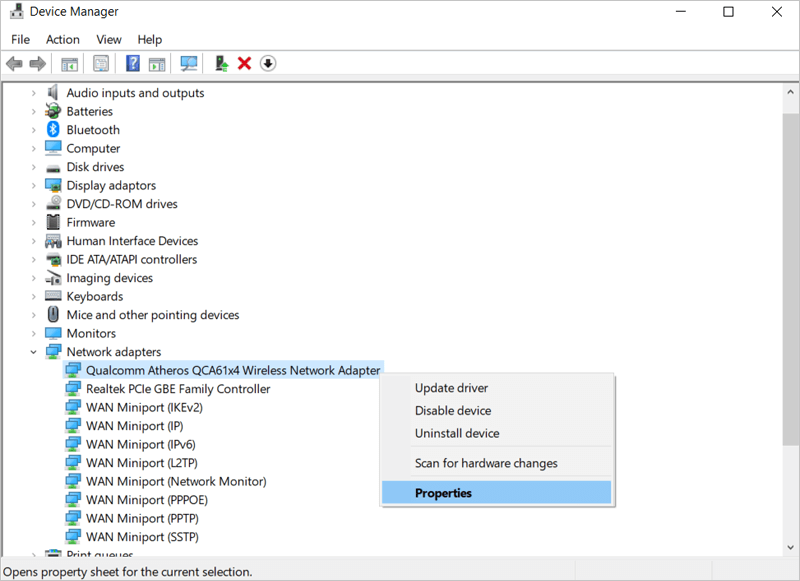Click the Forward navigation arrow
800x581 pixels.
pos(38,63)
